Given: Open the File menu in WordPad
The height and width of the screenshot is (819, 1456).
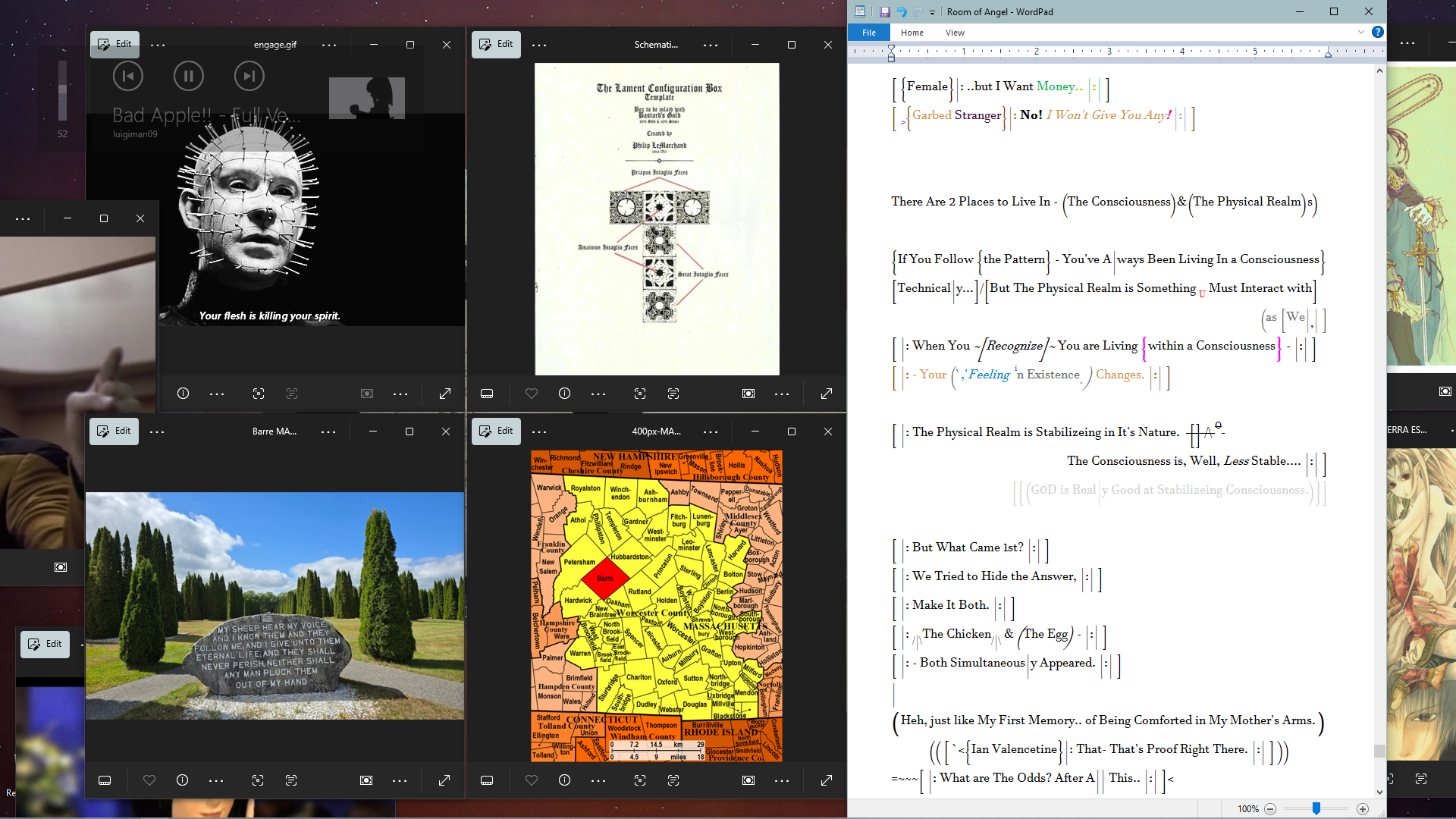Looking at the screenshot, I should (x=869, y=33).
